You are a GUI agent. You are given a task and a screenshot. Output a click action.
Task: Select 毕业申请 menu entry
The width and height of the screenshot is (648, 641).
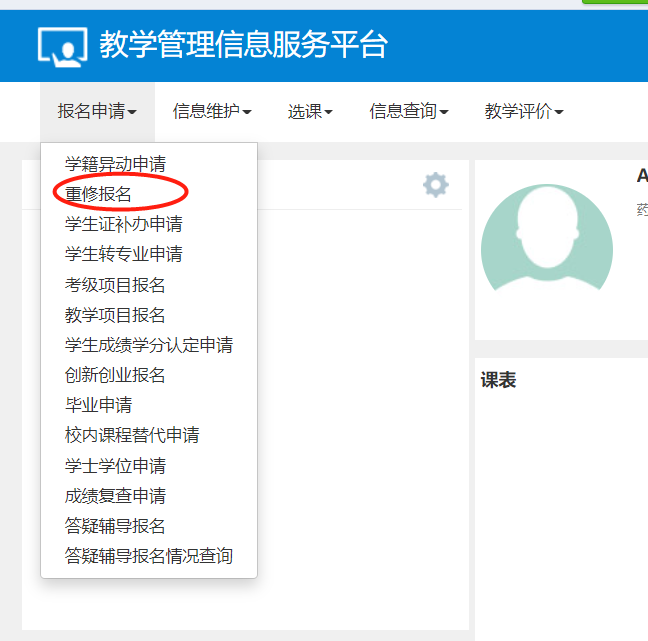pos(98,405)
